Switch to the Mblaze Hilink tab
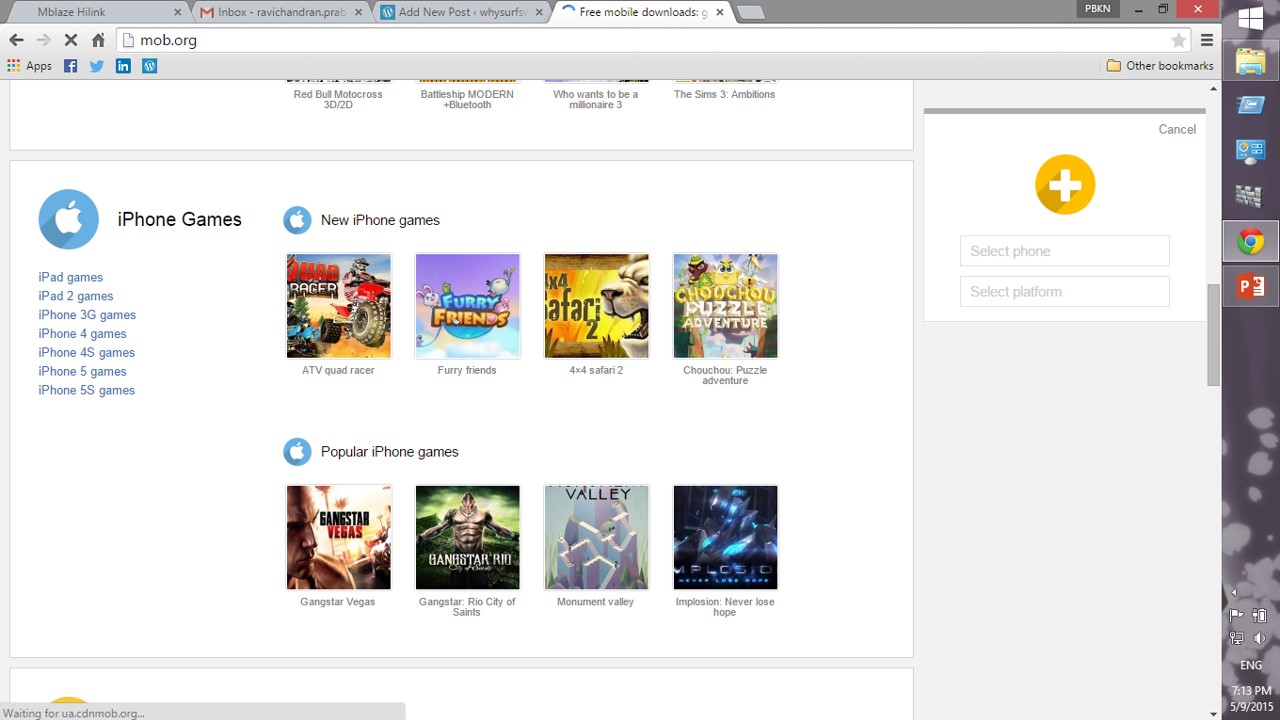The image size is (1280, 720). coord(95,12)
